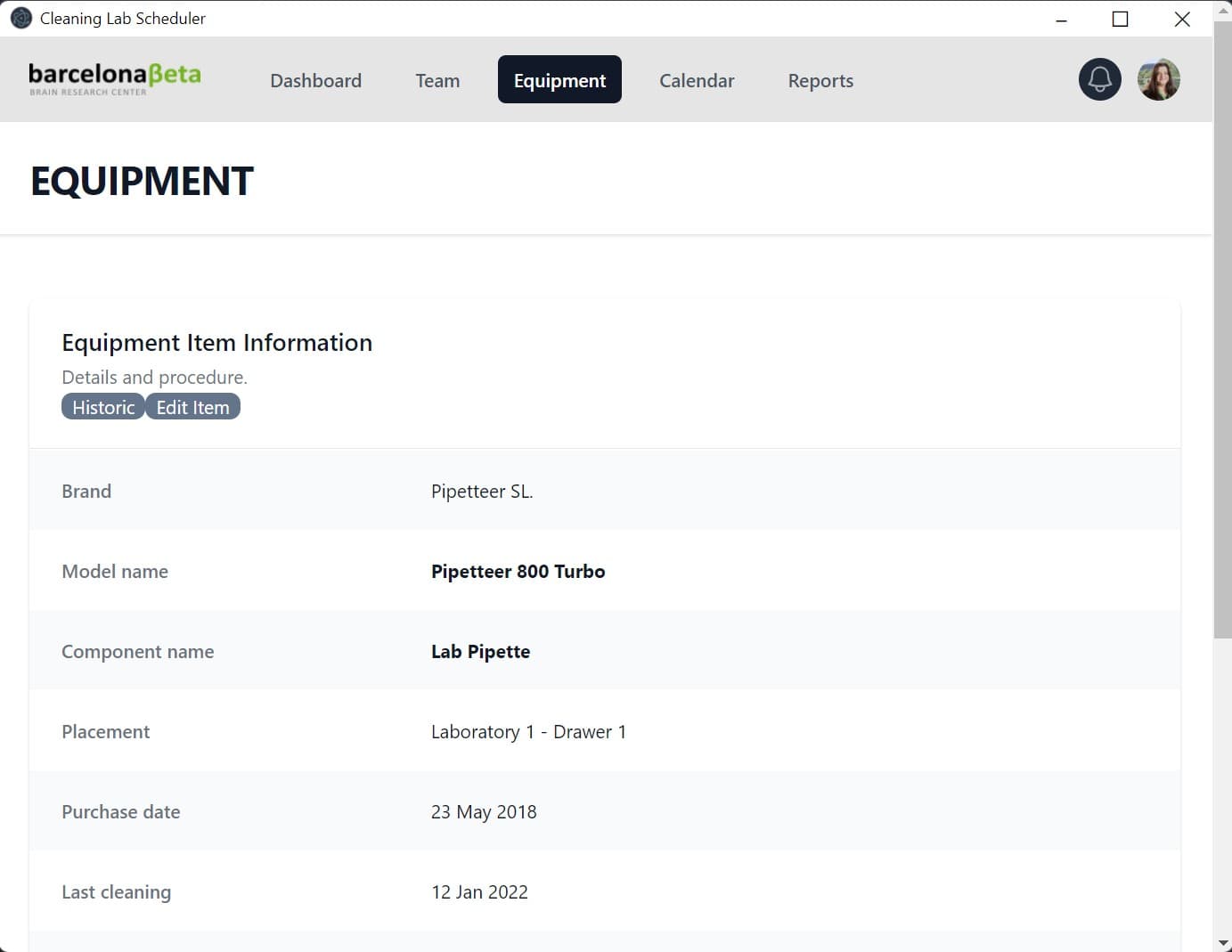Click the app icon in the title bar
1232x952 pixels.
tap(20, 18)
